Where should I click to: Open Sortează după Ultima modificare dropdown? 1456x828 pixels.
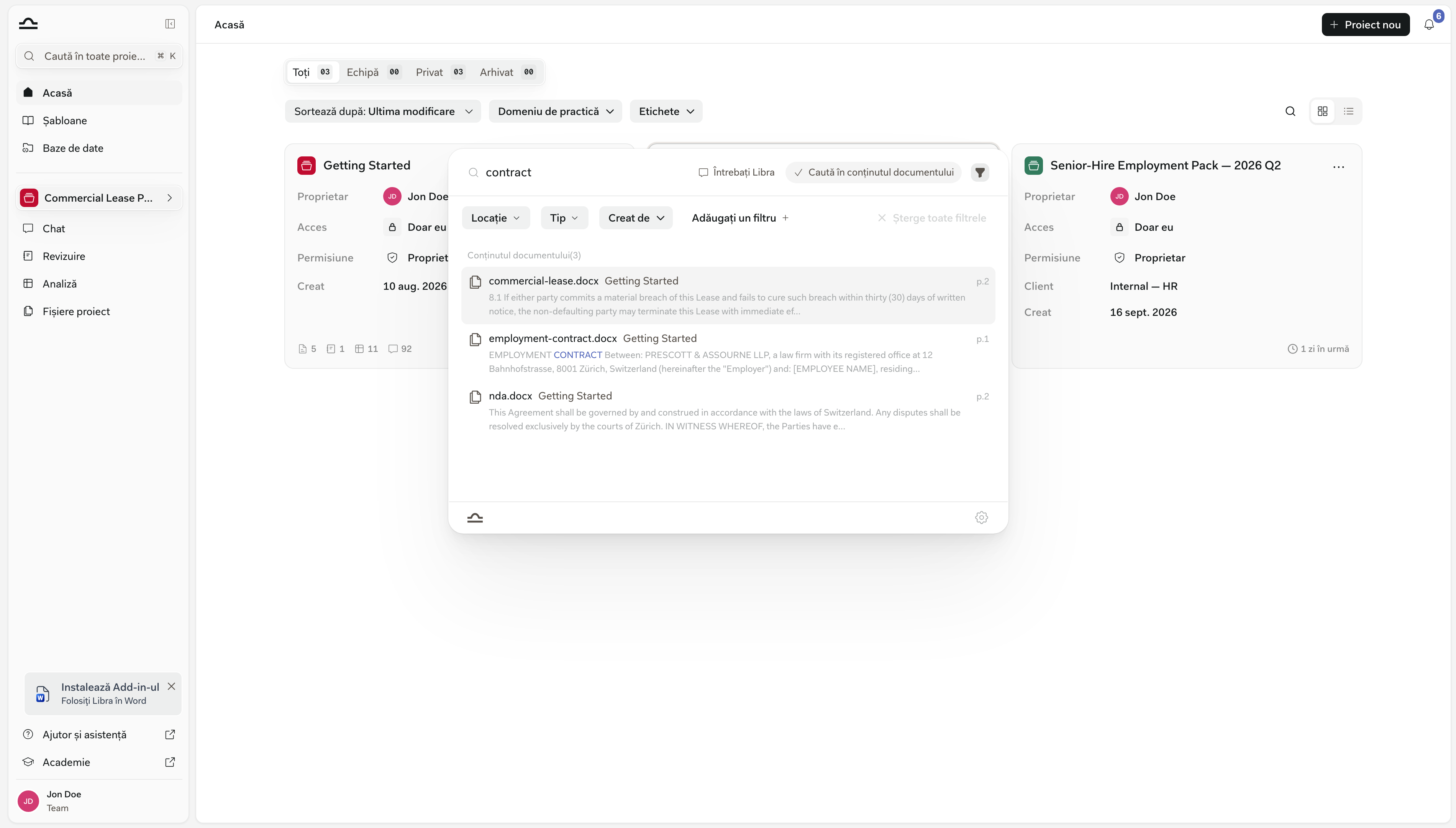pyautogui.click(x=383, y=112)
